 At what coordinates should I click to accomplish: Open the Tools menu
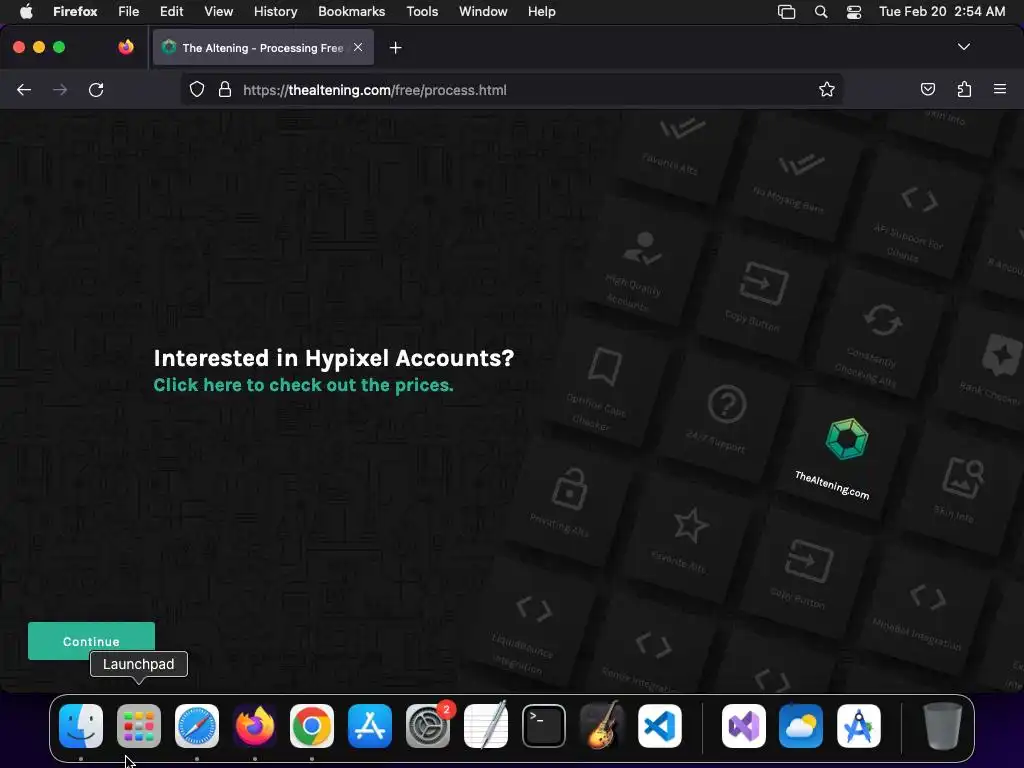[423, 12]
